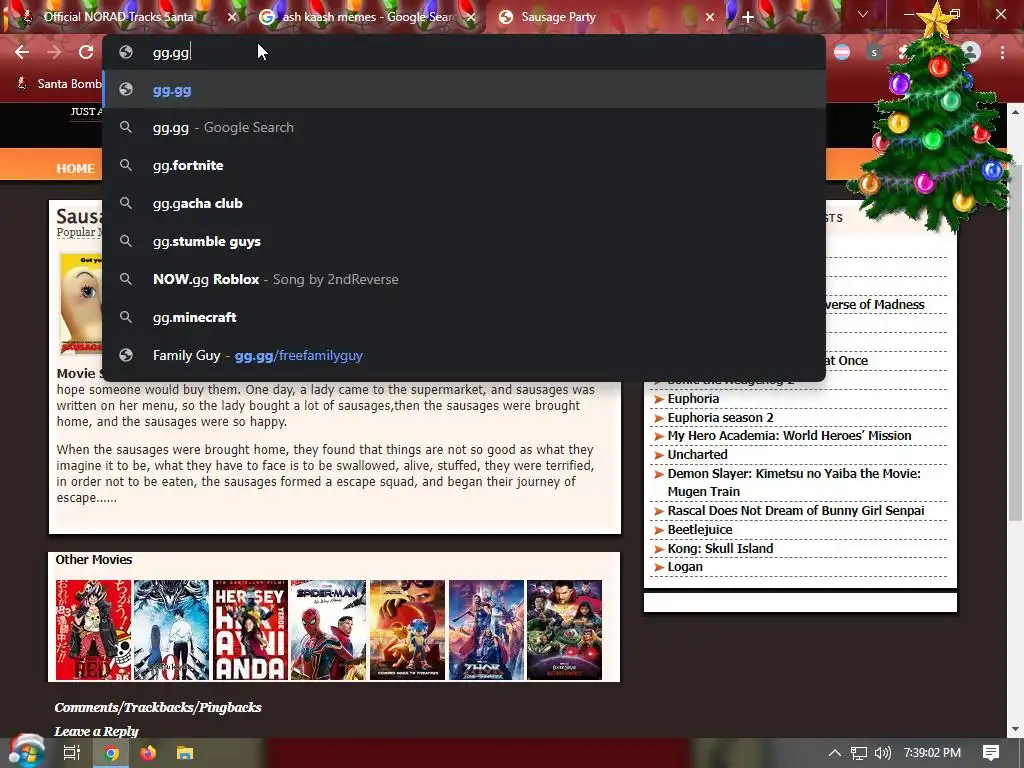Open the Beetlejuice link
The image size is (1024, 768).
click(x=699, y=530)
